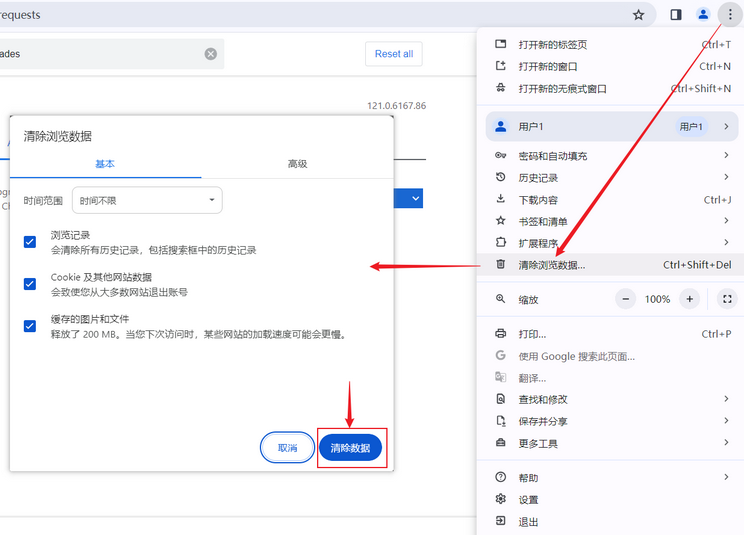The image size is (744, 535).
Task: Click the 用户1 profile person icon
Action: tap(501, 126)
